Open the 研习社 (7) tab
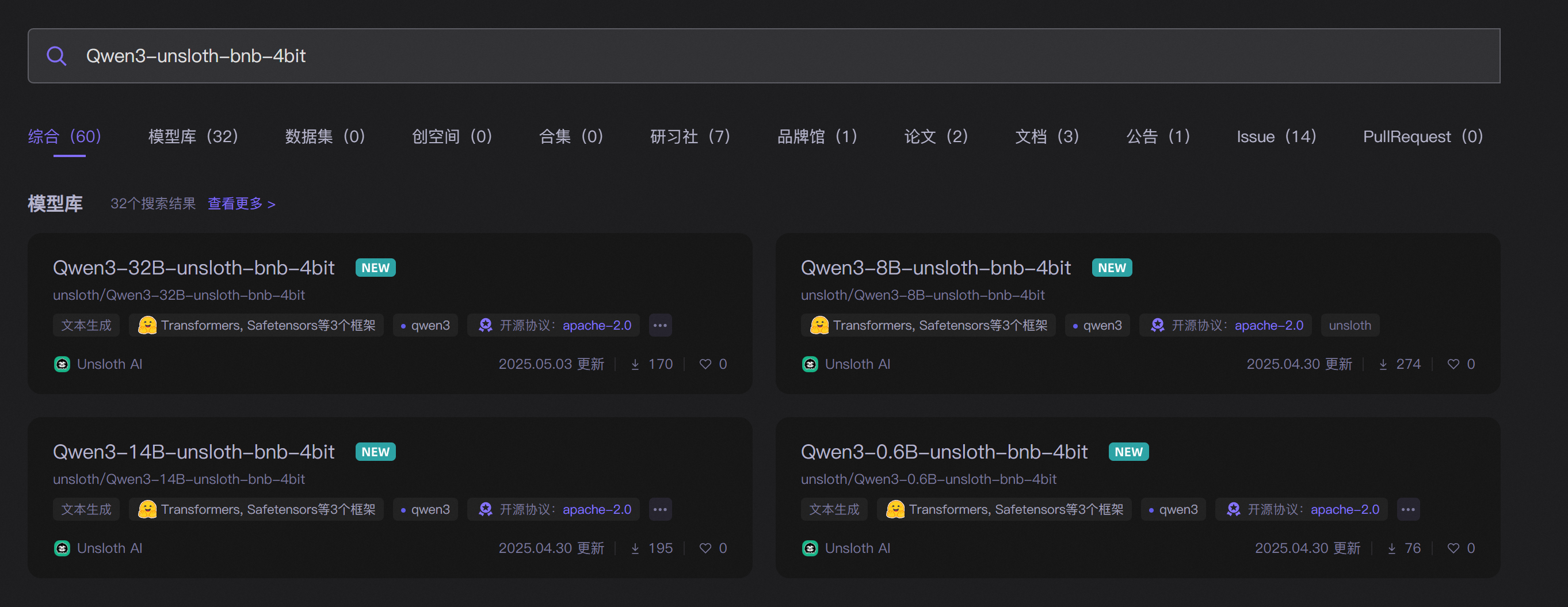 pos(690,136)
